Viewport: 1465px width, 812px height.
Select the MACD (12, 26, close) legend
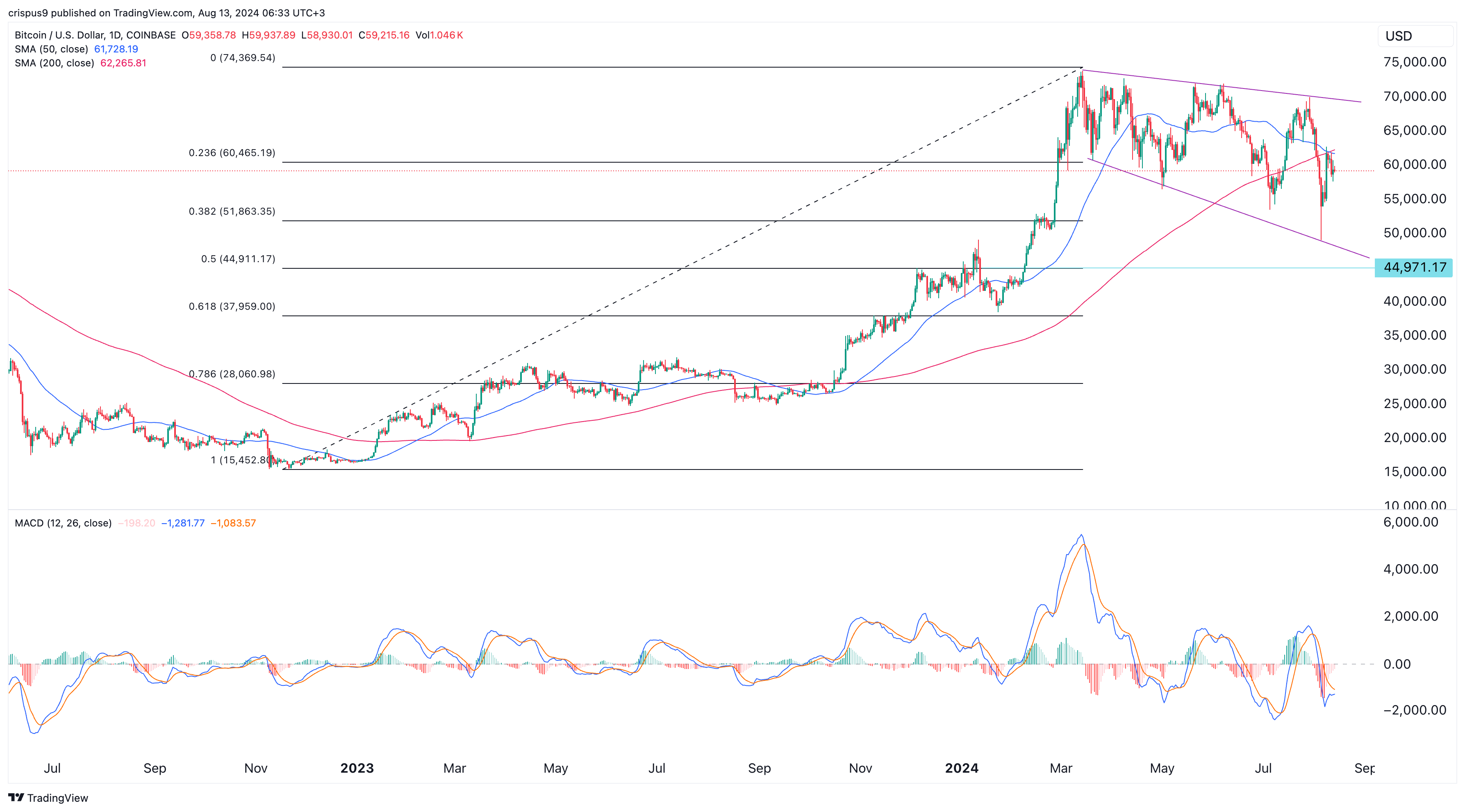(63, 523)
